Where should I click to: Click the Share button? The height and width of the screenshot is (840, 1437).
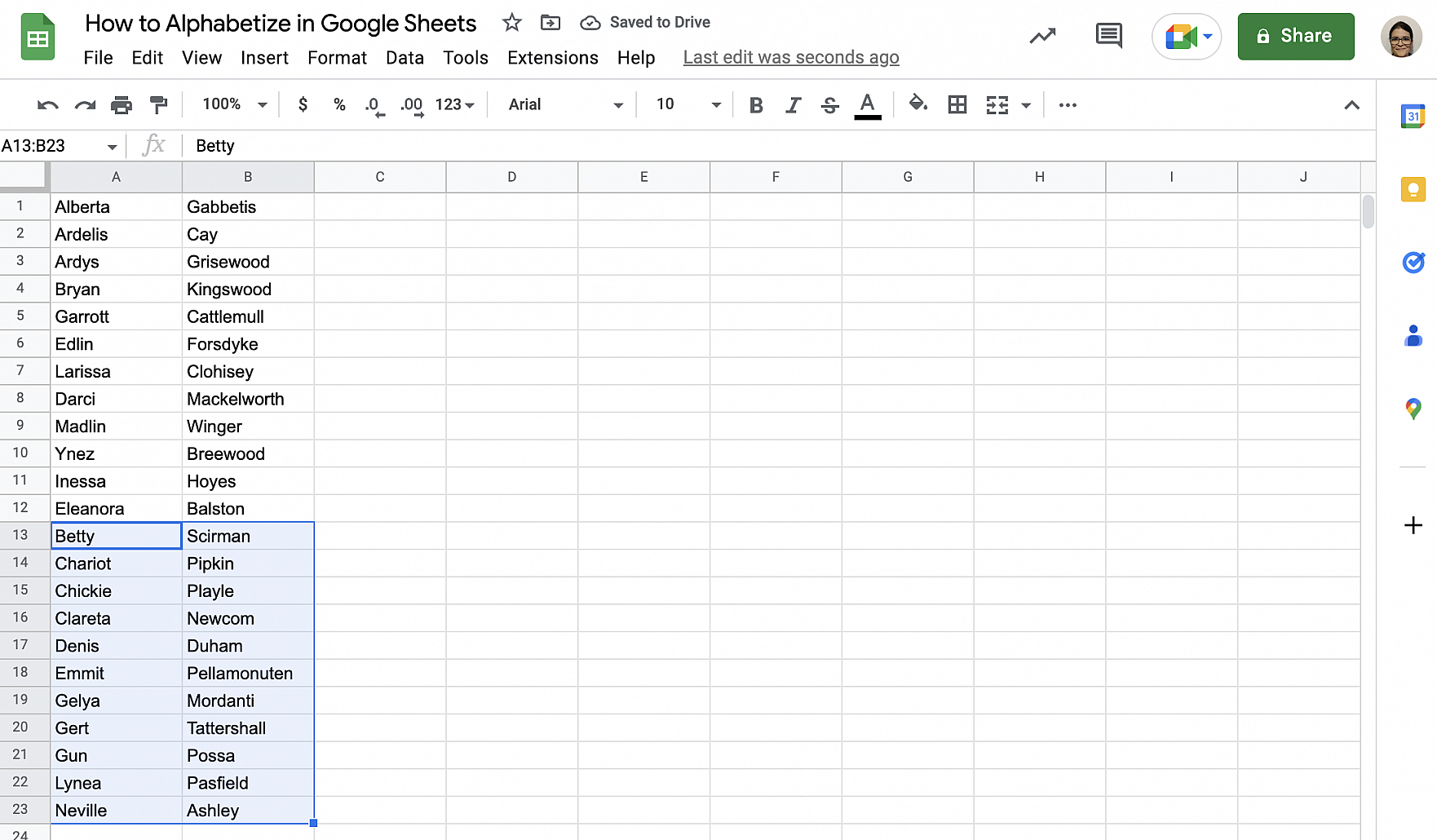(x=1296, y=36)
